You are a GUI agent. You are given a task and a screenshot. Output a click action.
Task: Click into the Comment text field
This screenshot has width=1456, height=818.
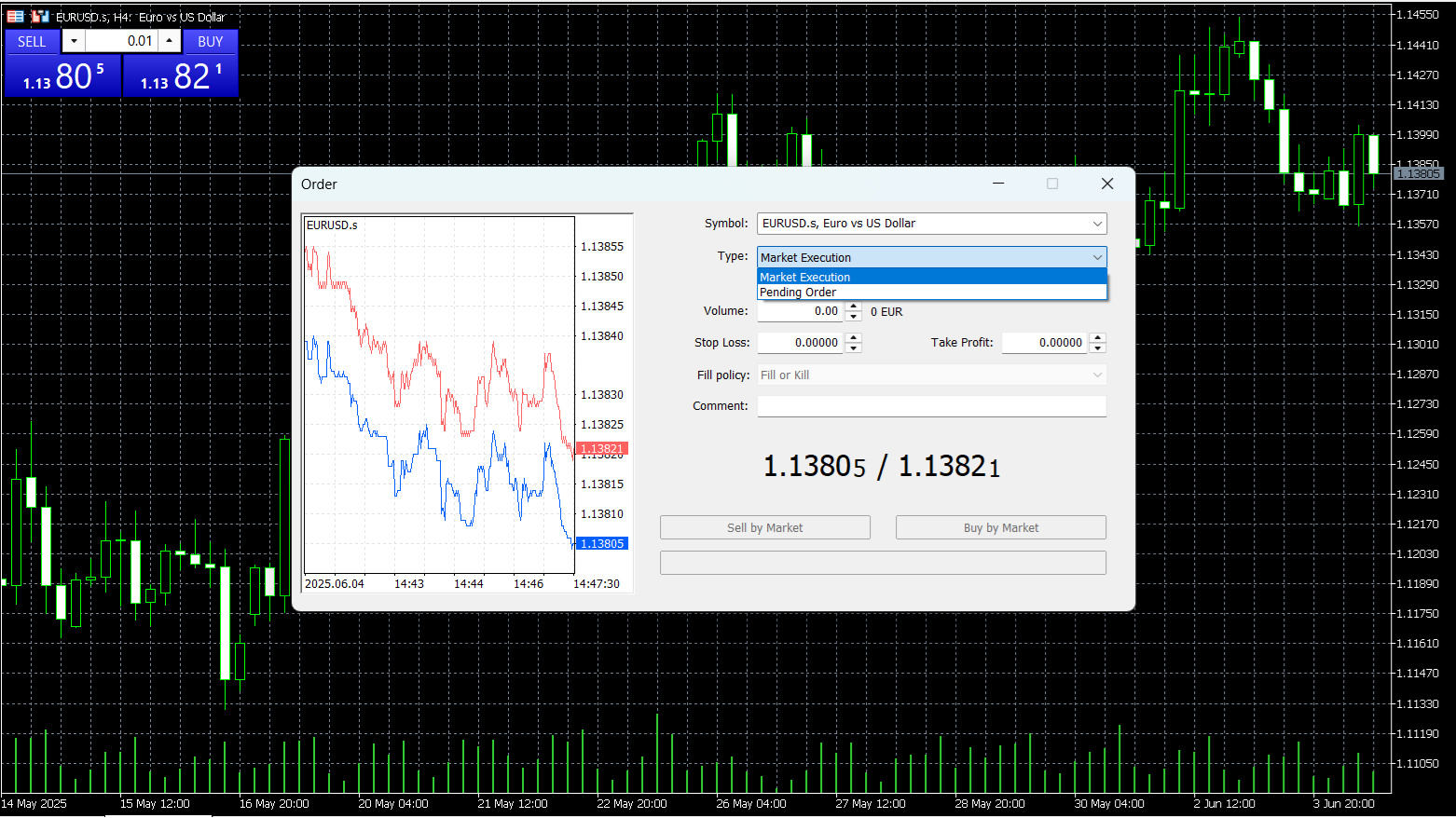click(x=932, y=406)
